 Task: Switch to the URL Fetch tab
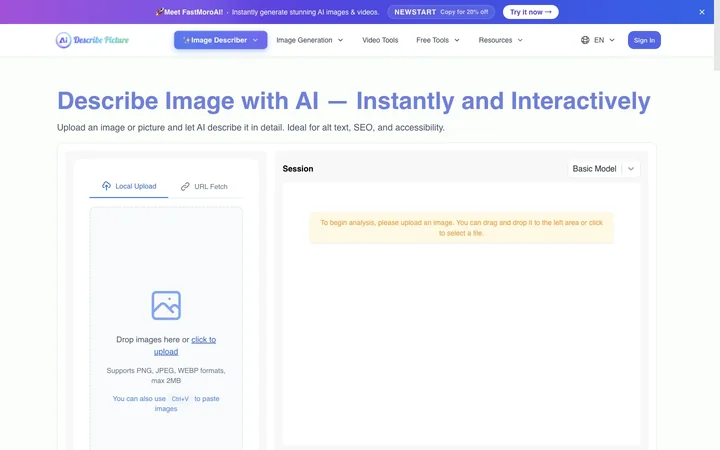click(204, 186)
